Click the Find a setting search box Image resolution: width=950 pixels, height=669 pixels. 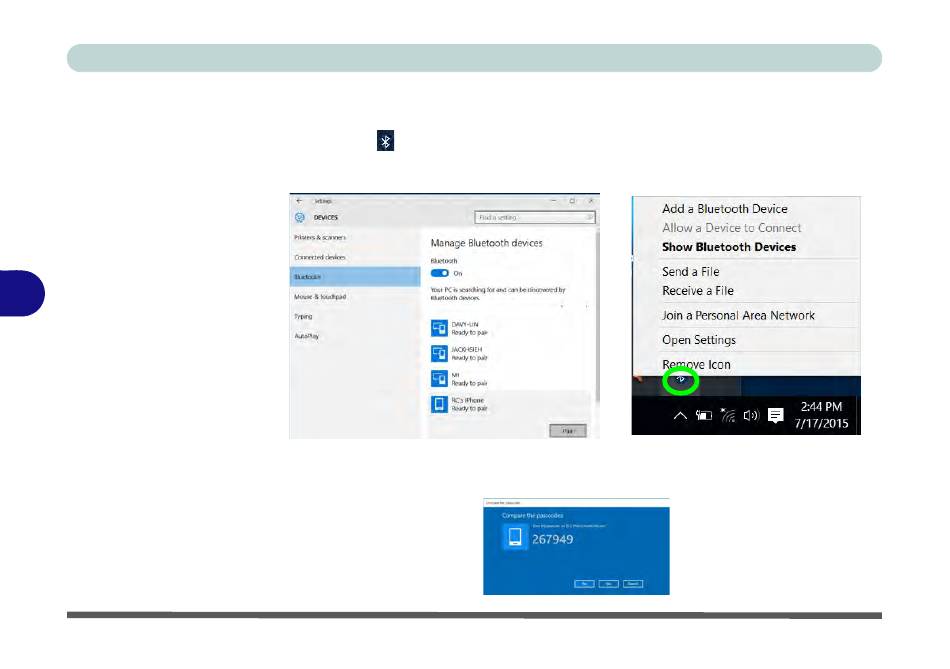(x=534, y=217)
